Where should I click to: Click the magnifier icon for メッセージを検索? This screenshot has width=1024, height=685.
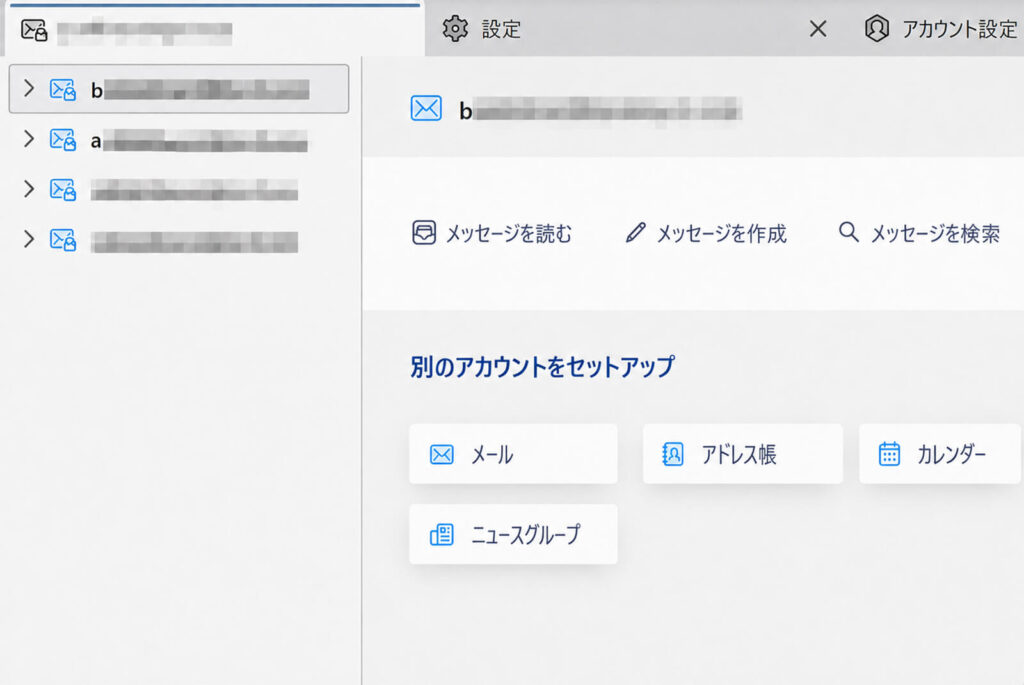pyautogui.click(x=848, y=232)
